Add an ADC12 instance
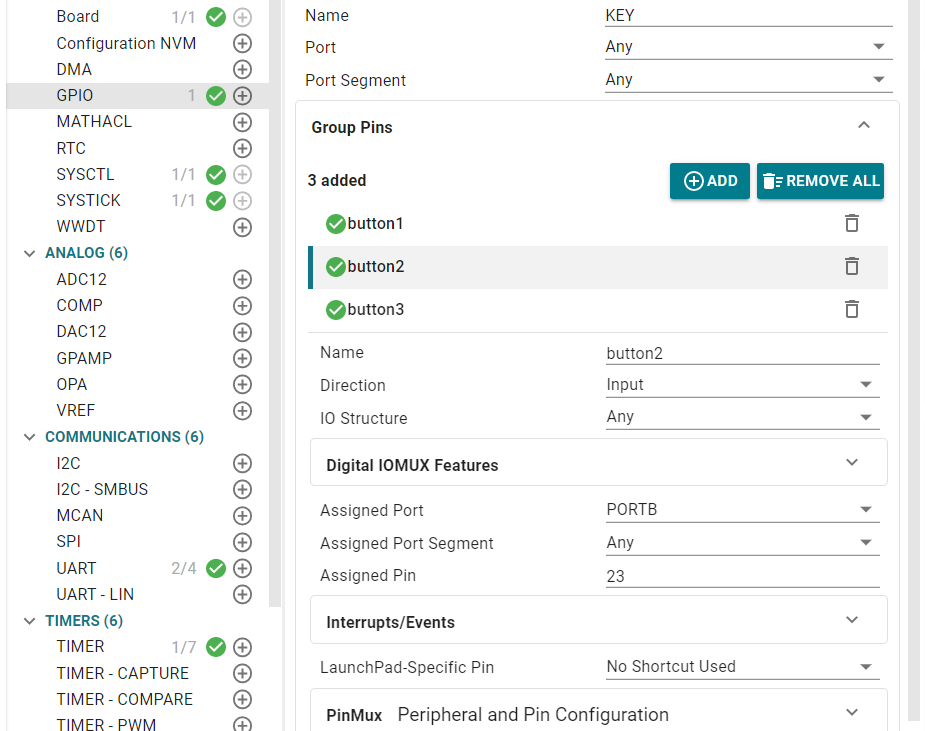 242,279
